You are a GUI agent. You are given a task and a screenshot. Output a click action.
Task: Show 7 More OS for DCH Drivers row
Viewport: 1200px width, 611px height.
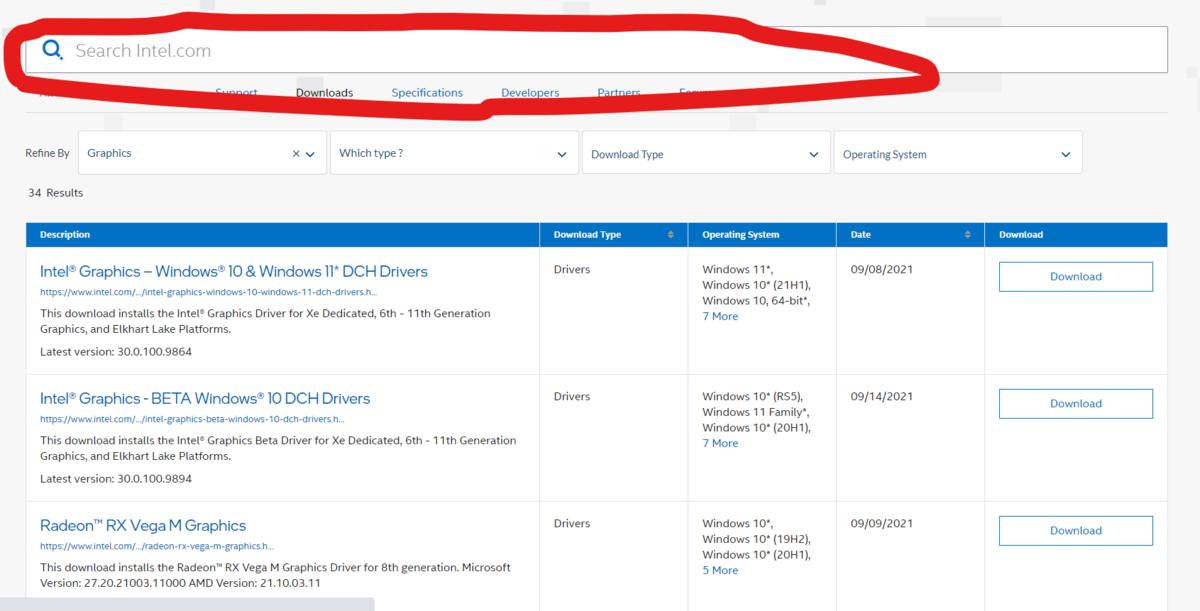(720, 316)
